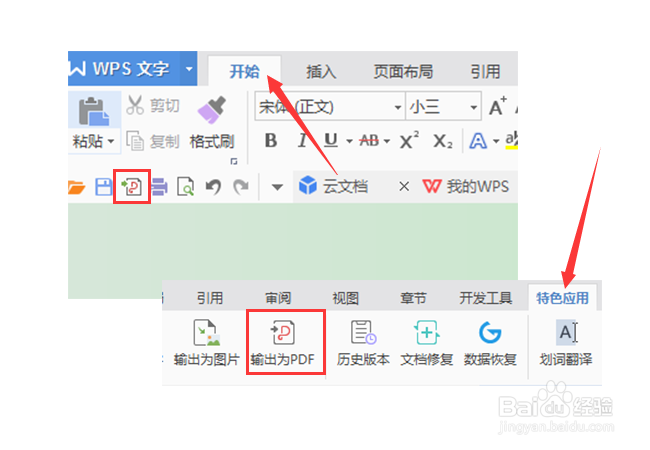The height and width of the screenshot is (450, 650).
Task: Apply subscript X₂ formatting
Action: pyautogui.click(x=443, y=141)
